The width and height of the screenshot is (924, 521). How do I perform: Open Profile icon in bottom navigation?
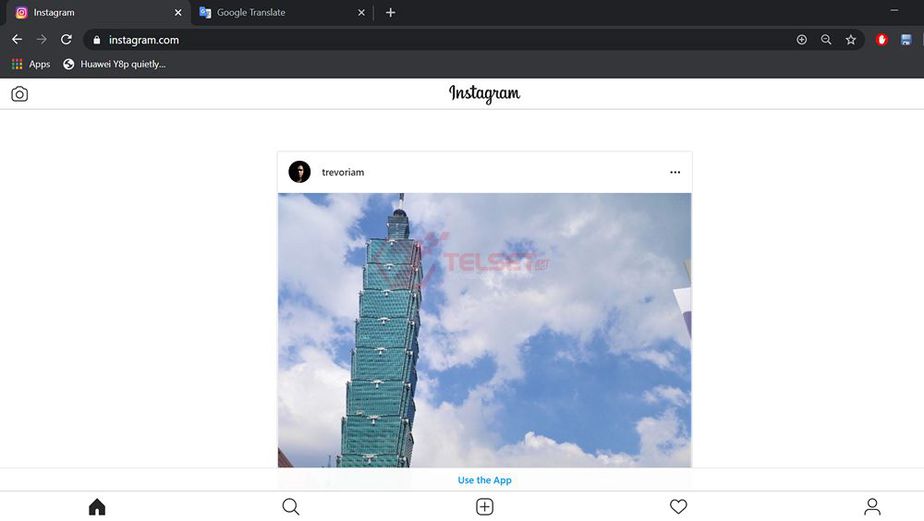(872, 507)
